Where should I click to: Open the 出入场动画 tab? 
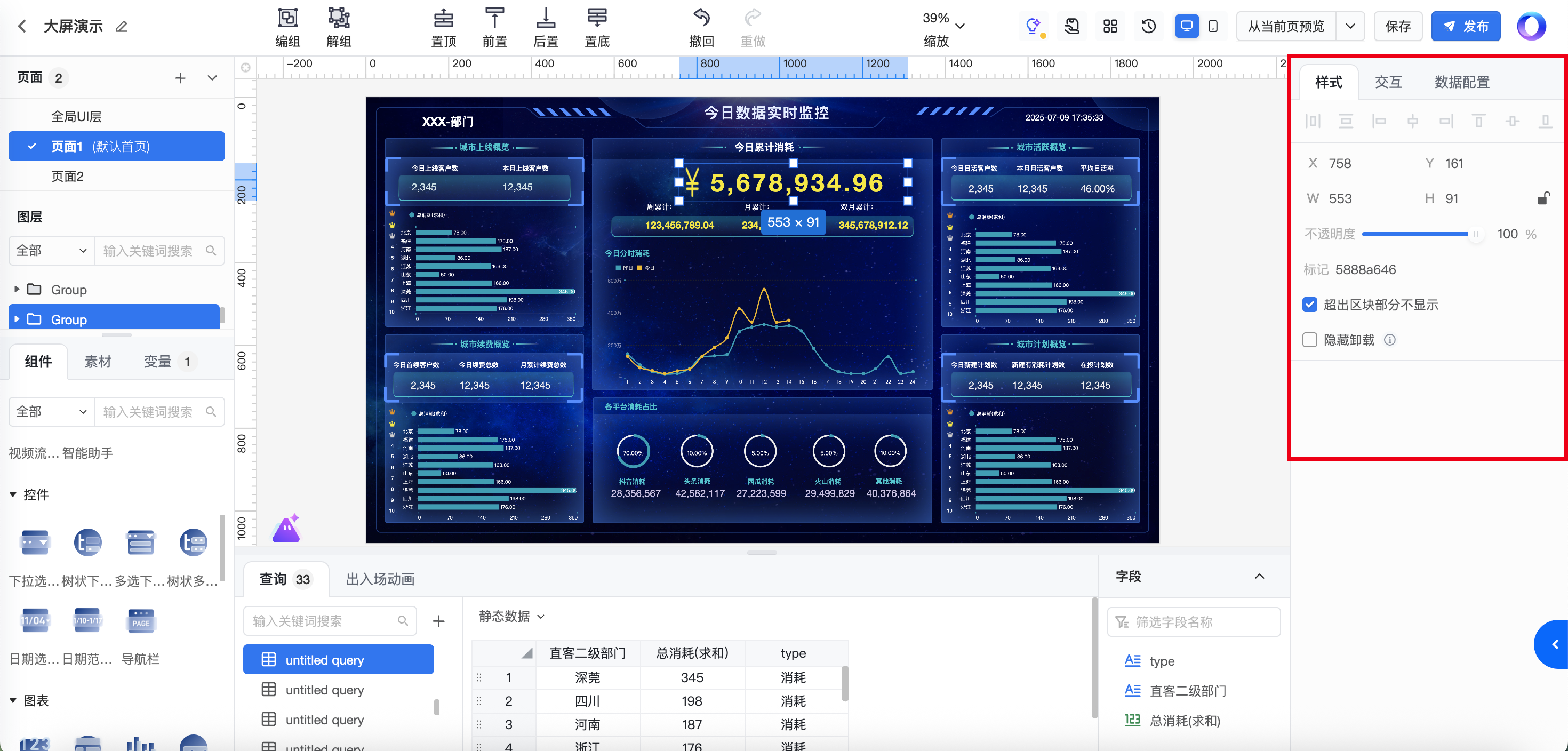click(380, 579)
